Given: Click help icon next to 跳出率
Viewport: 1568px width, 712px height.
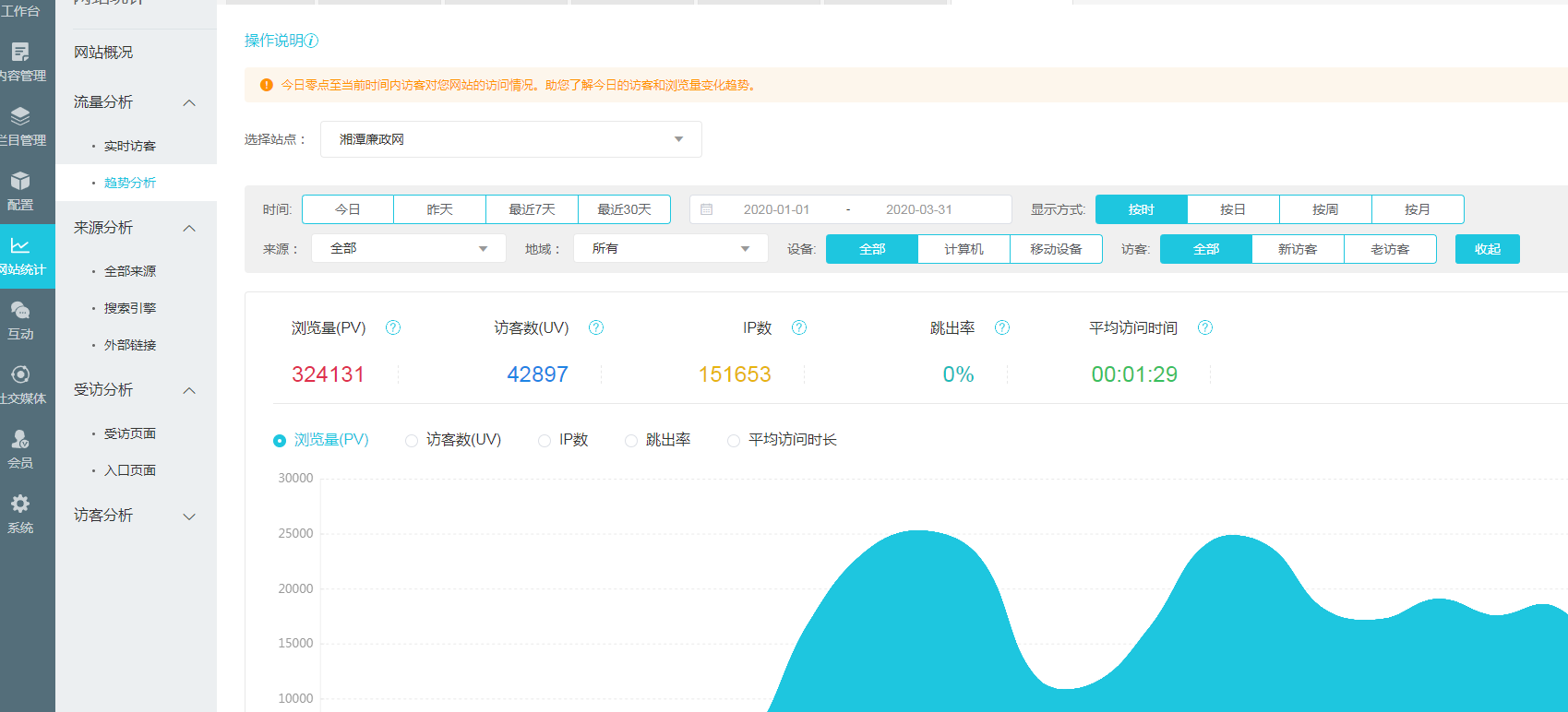Looking at the screenshot, I should click(x=1002, y=328).
